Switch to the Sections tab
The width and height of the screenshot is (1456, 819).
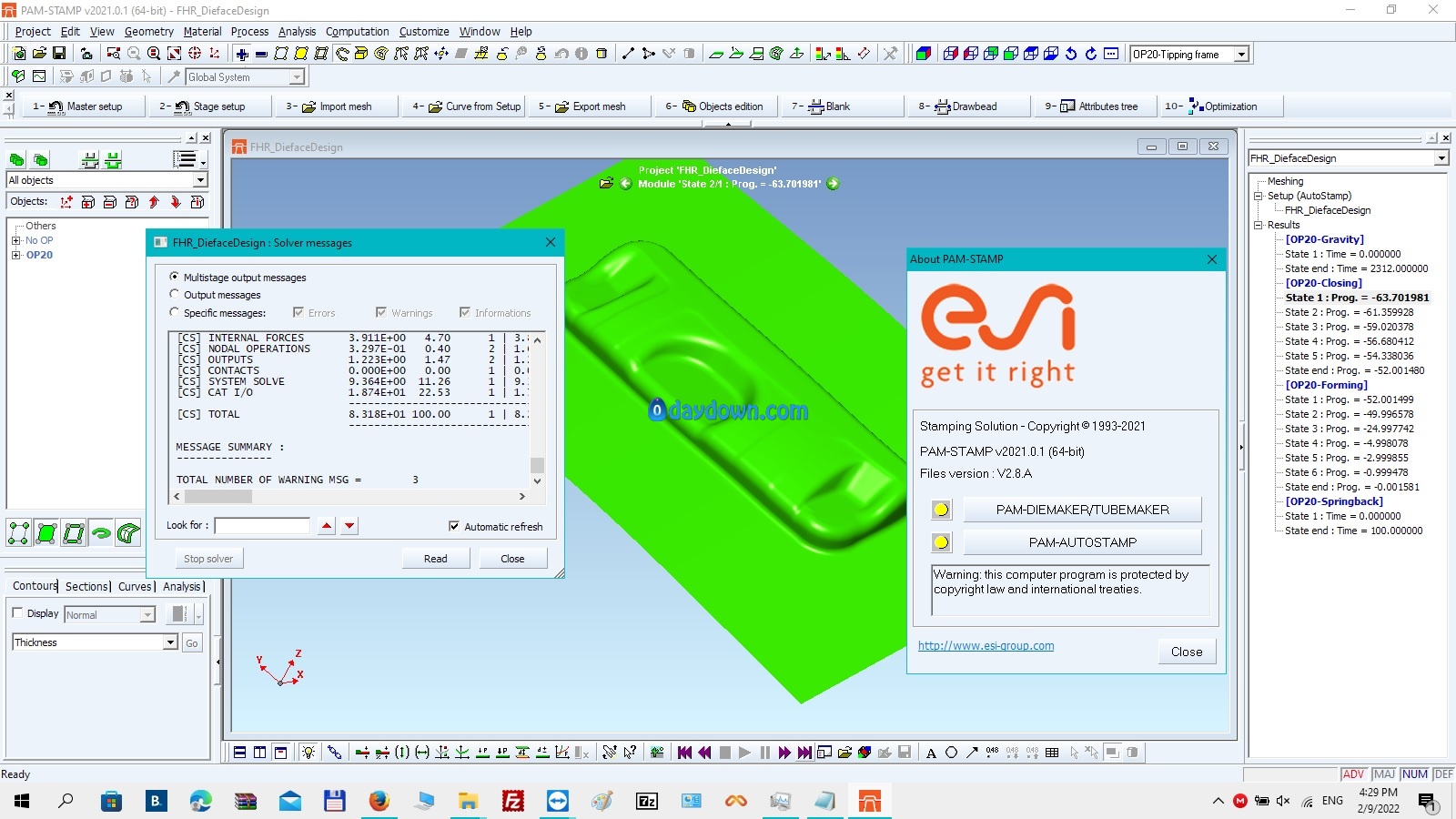(x=87, y=587)
